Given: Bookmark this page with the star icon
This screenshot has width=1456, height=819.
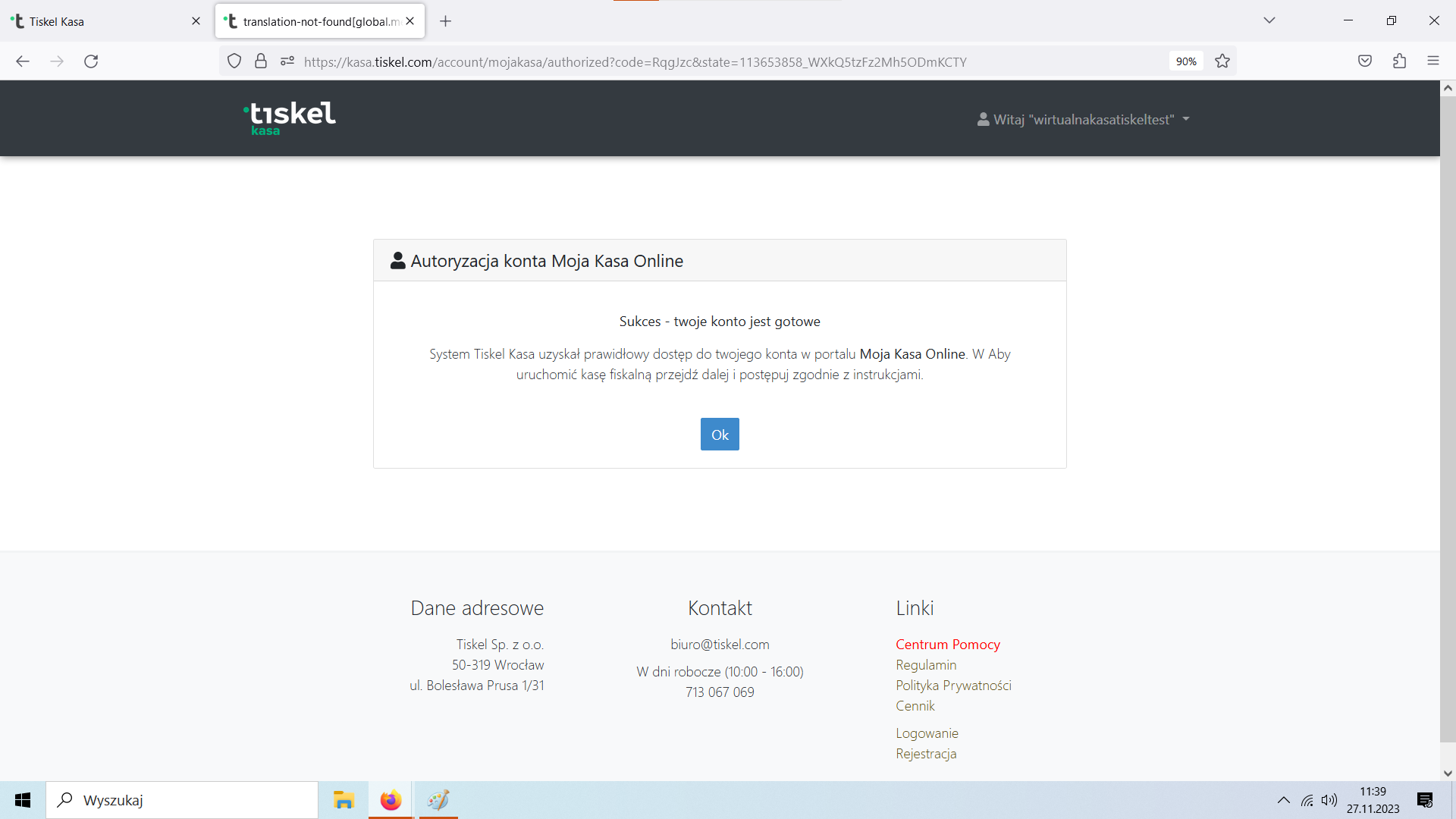Looking at the screenshot, I should coord(1222,61).
